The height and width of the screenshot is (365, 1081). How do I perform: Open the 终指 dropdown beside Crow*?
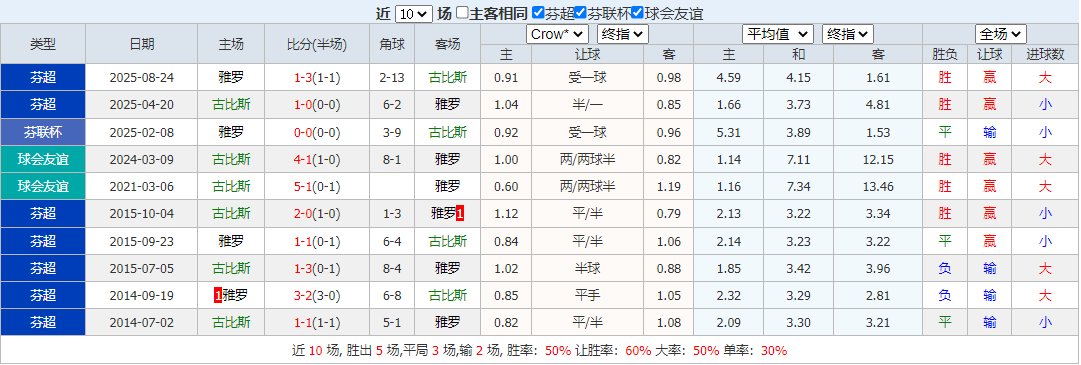pyautogui.click(x=623, y=34)
